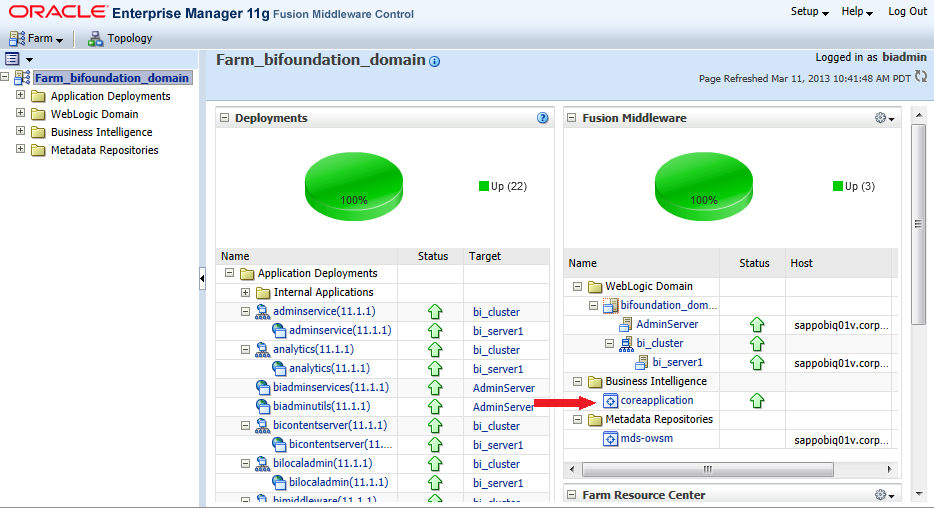Click the bi_cluster cluster icon
This screenshot has height=509, width=934.
click(626, 344)
